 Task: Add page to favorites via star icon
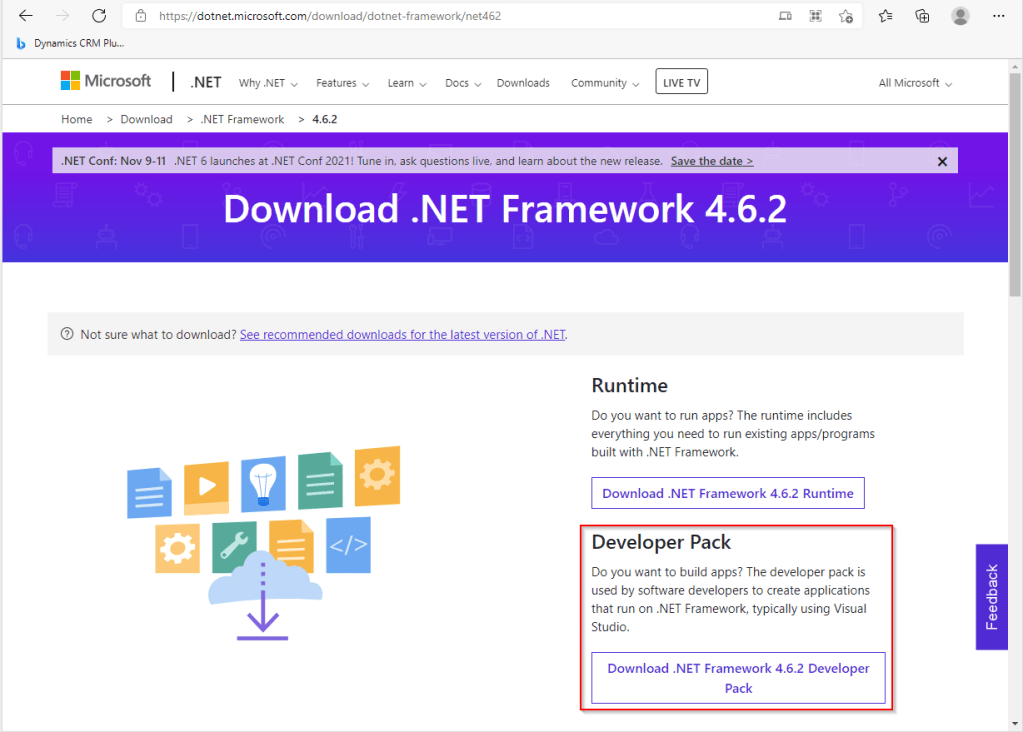[846, 16]
